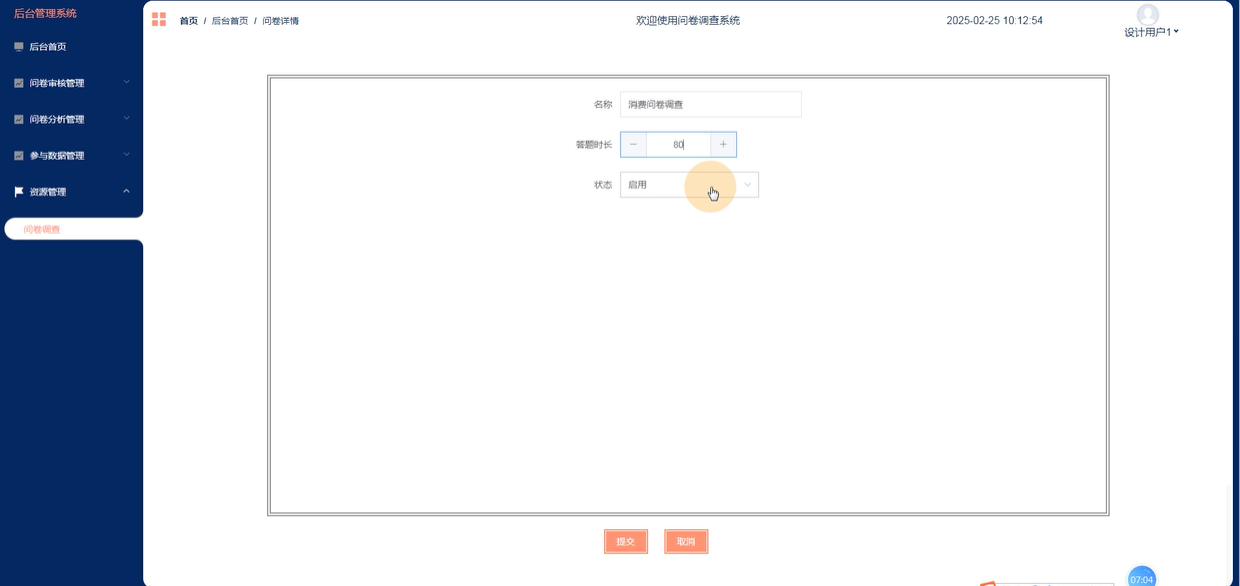This screenshot has height=586, width=1240.
Task: Go to 后台首页 breadcrumb link
Action: click(230, 21)
